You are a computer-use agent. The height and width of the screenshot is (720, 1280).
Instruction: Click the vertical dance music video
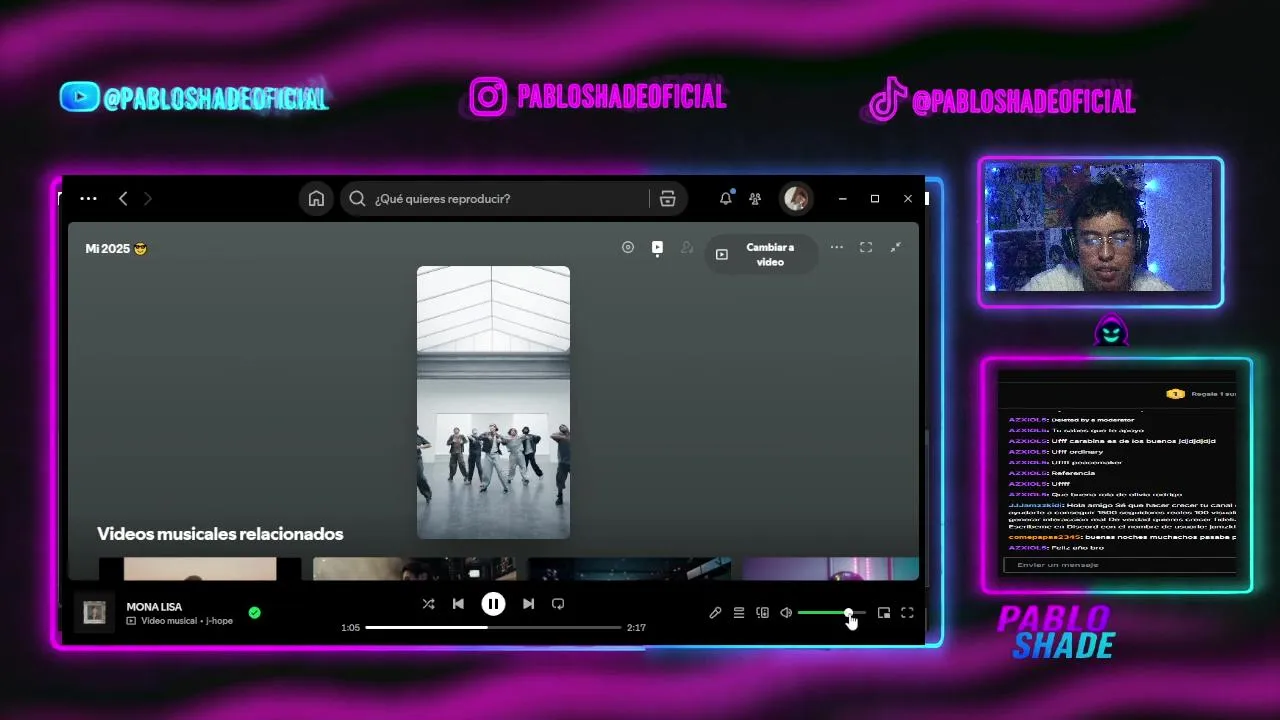pos(493,402)
